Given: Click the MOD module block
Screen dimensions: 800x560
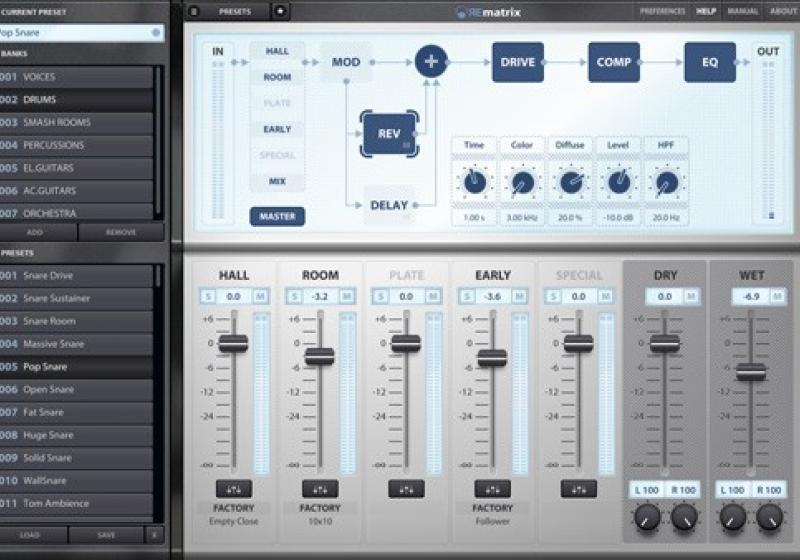Looking at the screenshot, I should click(x=346, y=62).
